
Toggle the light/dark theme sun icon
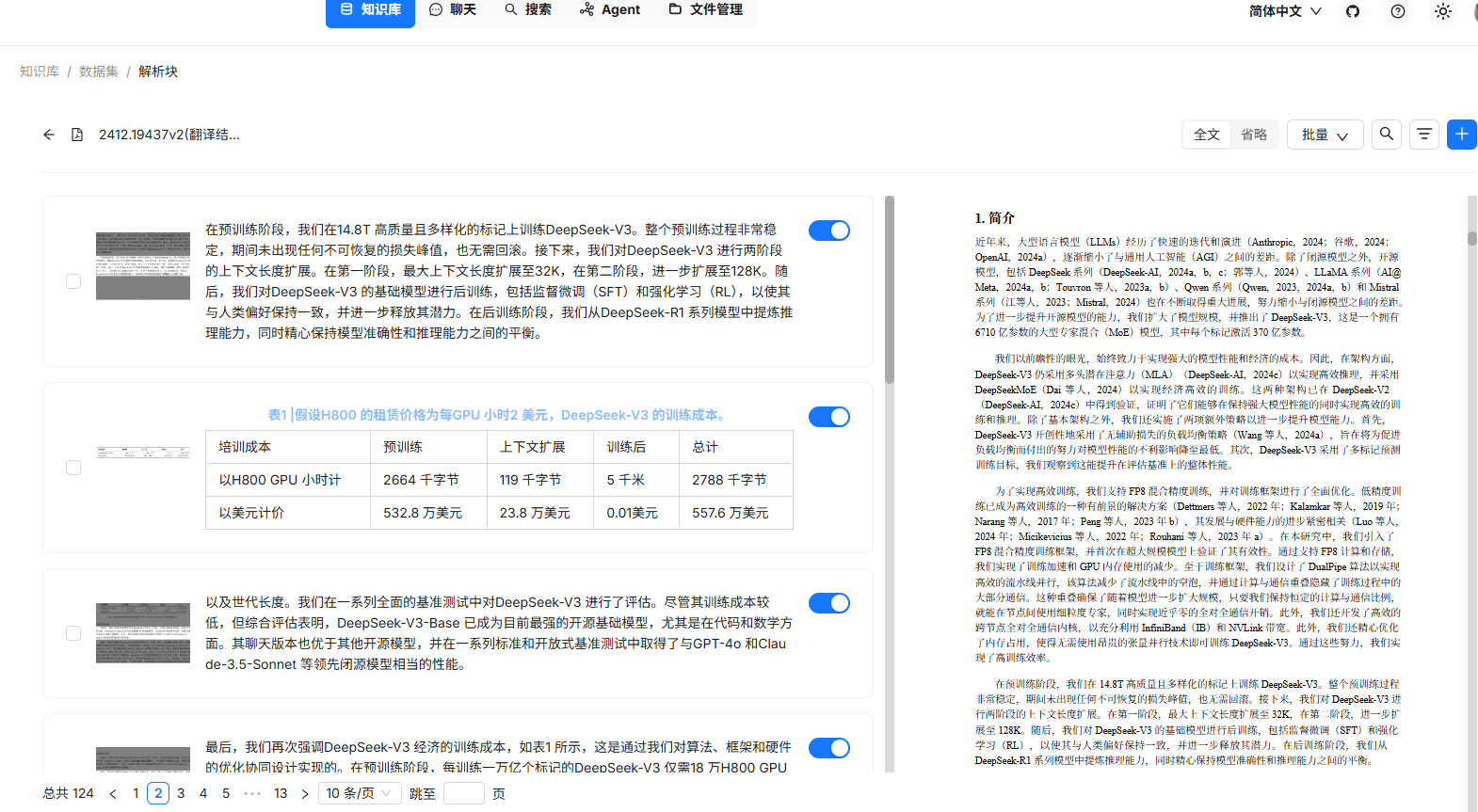[x=1443, y=11]
